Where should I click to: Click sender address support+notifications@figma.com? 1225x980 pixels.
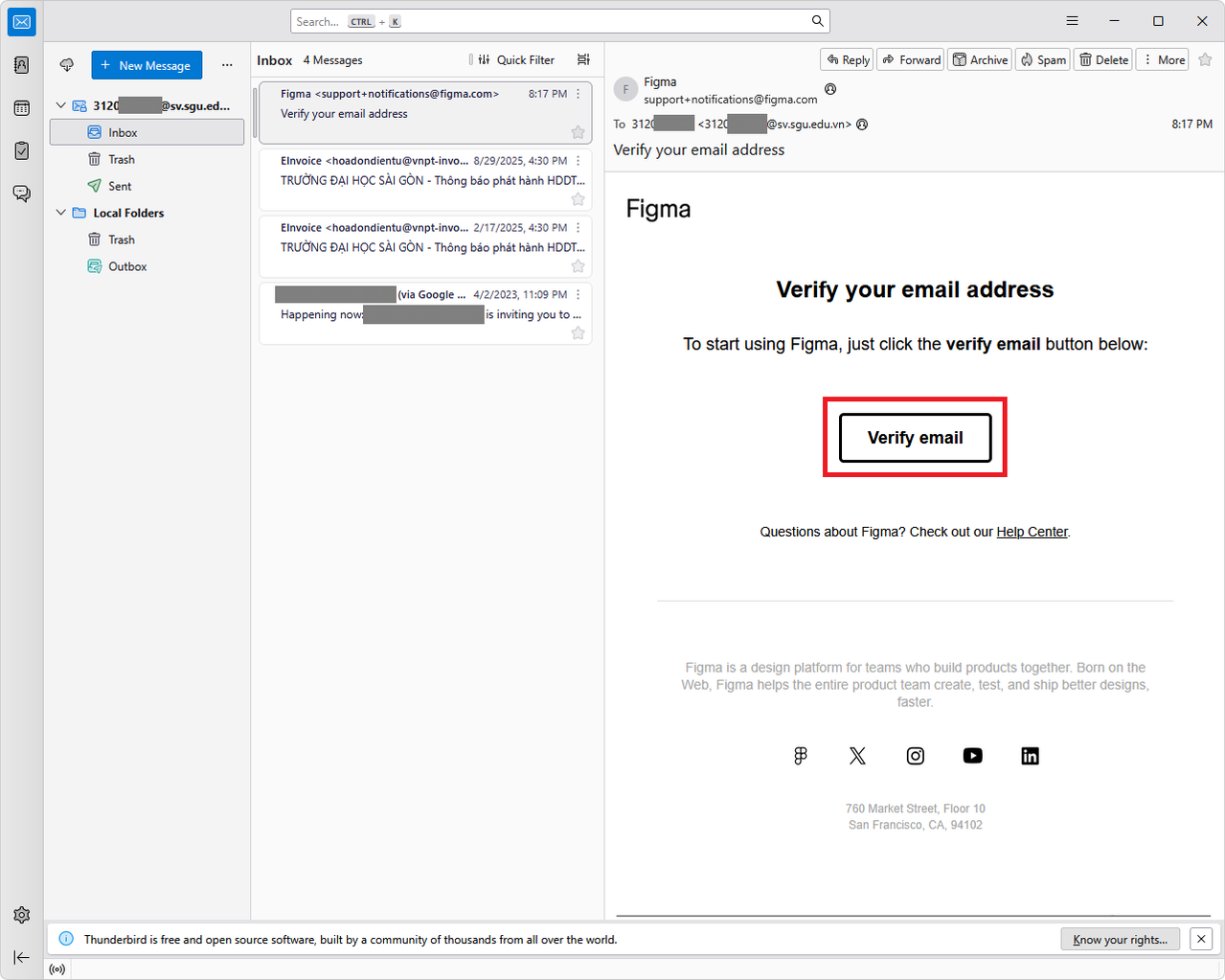click(730, 99)
